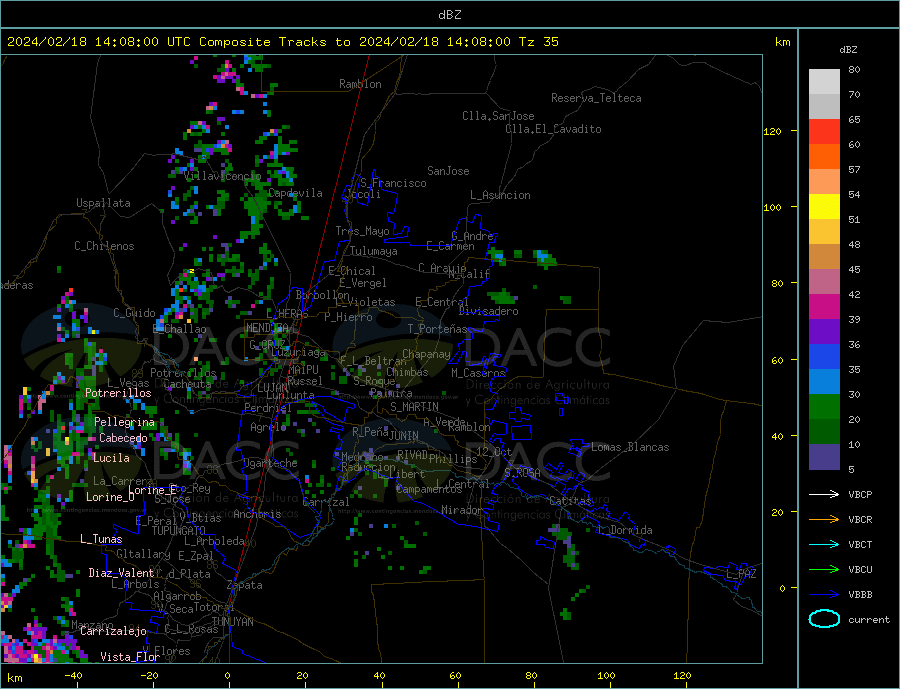Click the 'Carrizalejo' map label
900x689 pixels.
point(113,632)
